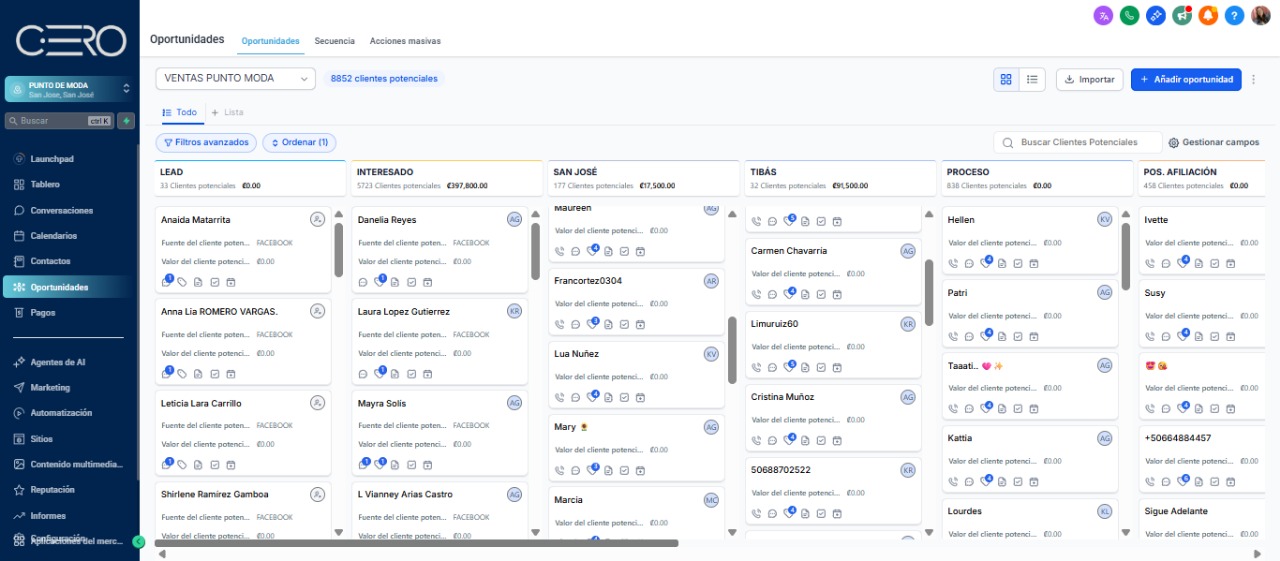Click task icon on Hellen card
The height and width of the screenshot is (561, 1280).
pos(1018,264)
